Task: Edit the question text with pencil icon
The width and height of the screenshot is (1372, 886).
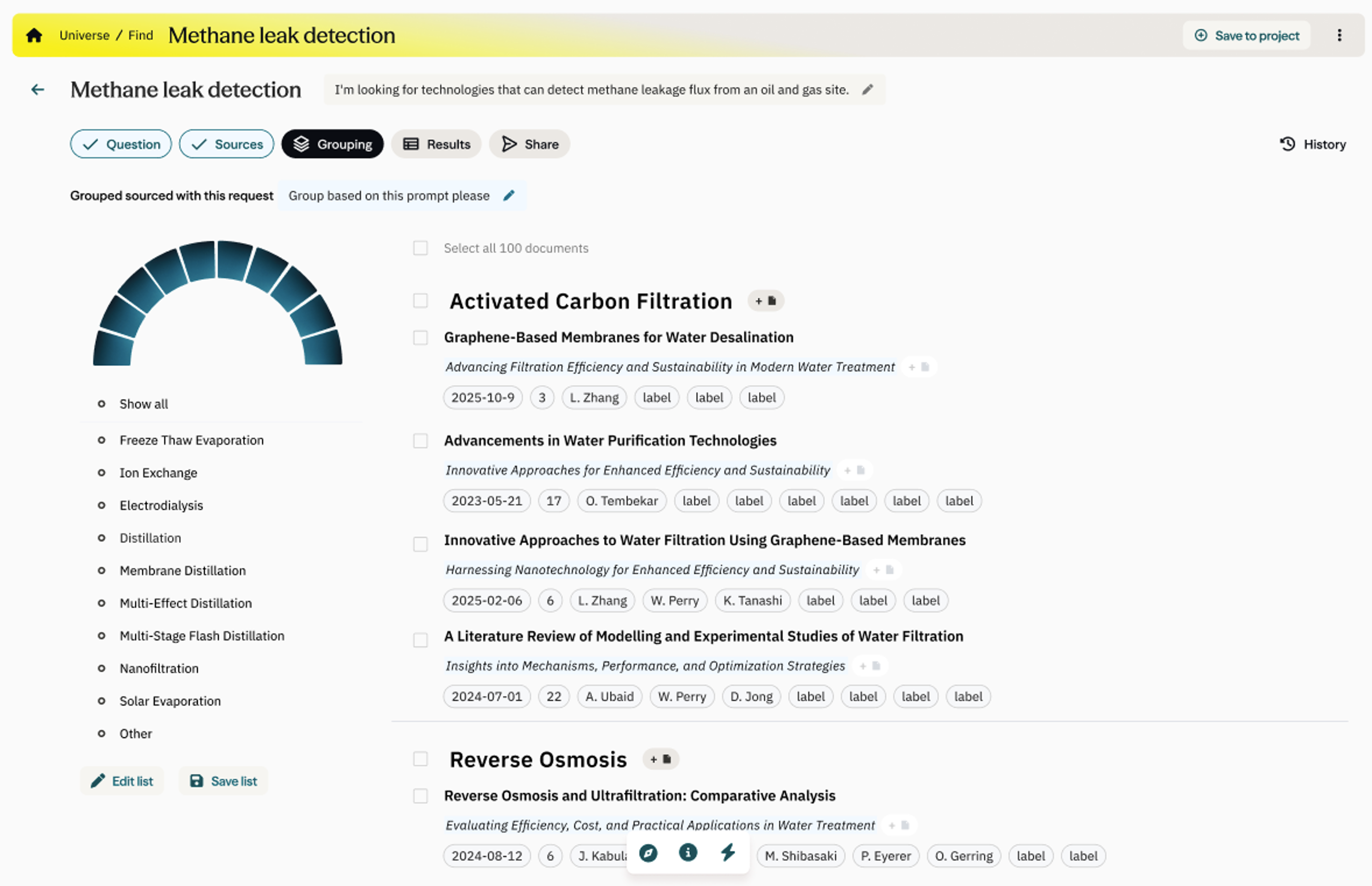Action: pyautogui.click(x=868, y=90)
